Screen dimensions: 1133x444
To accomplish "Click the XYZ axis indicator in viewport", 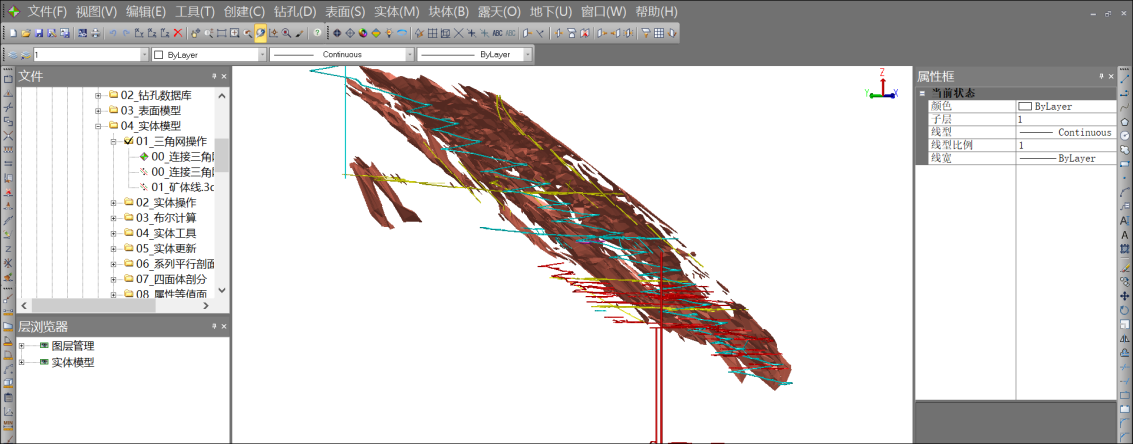I will click(x=880, y=85).
